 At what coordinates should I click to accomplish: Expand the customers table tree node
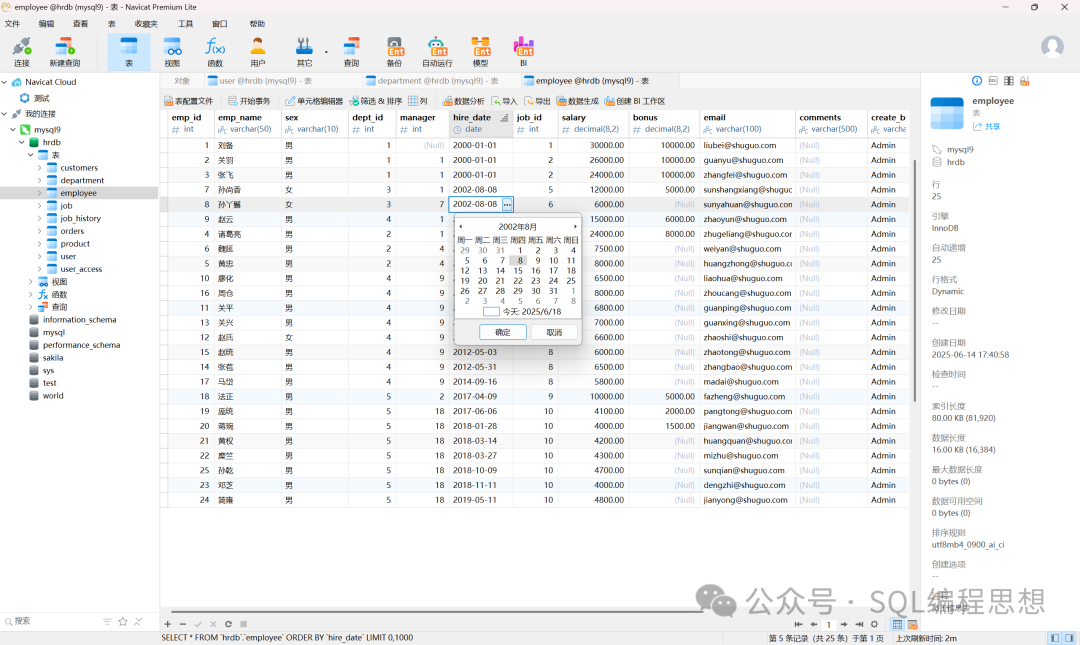tap(40, 168)
